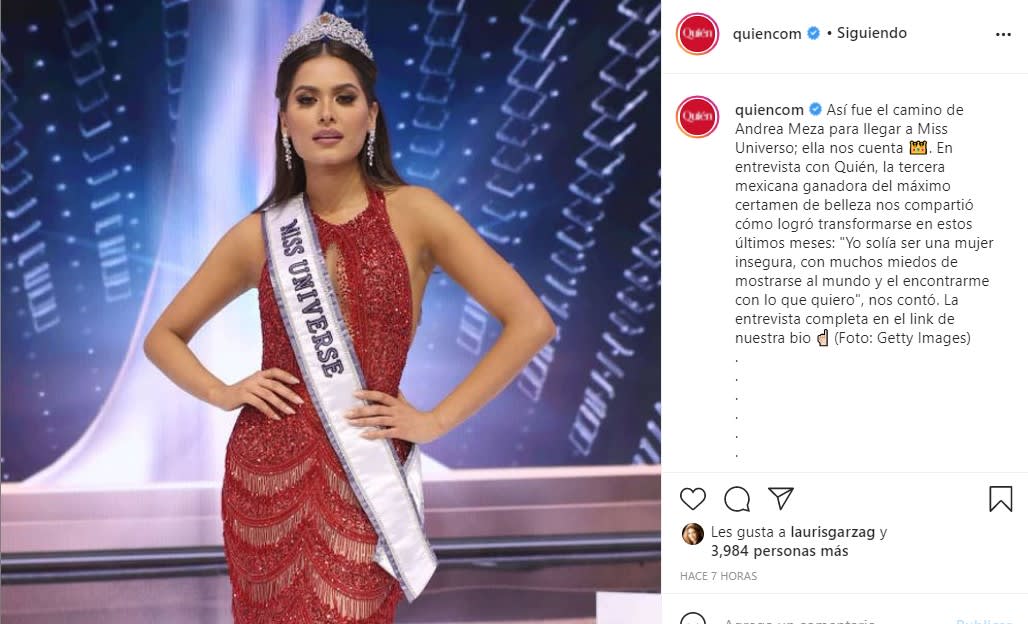Click the HACE 7 HORAS timestamp
The height and width of the screenshot is (624, 1028).
click(x=719, y=576)
